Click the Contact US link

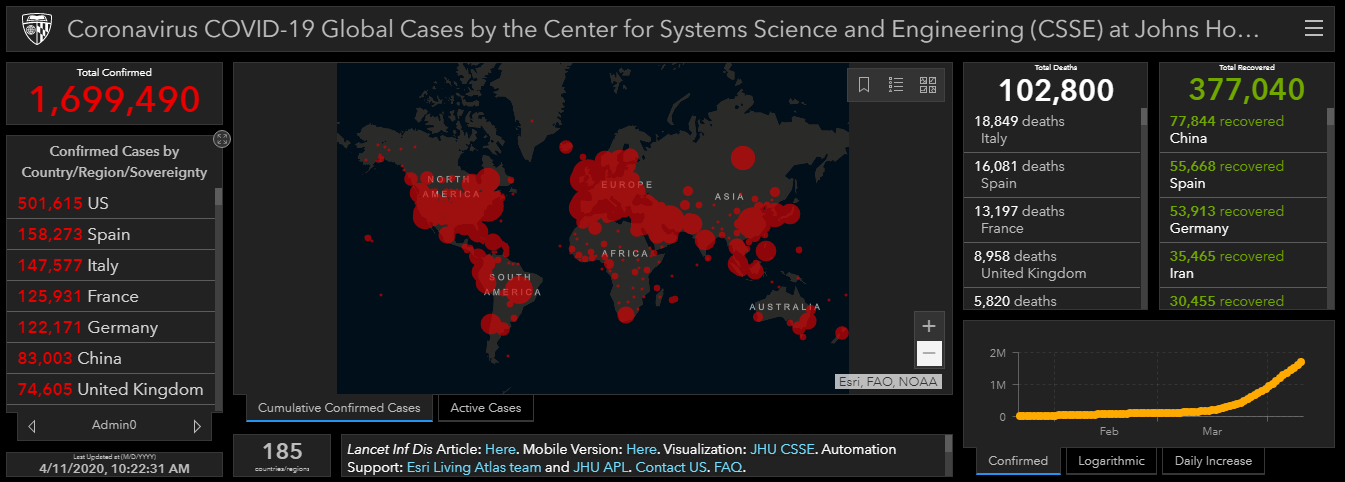click(x=671, y=467)
